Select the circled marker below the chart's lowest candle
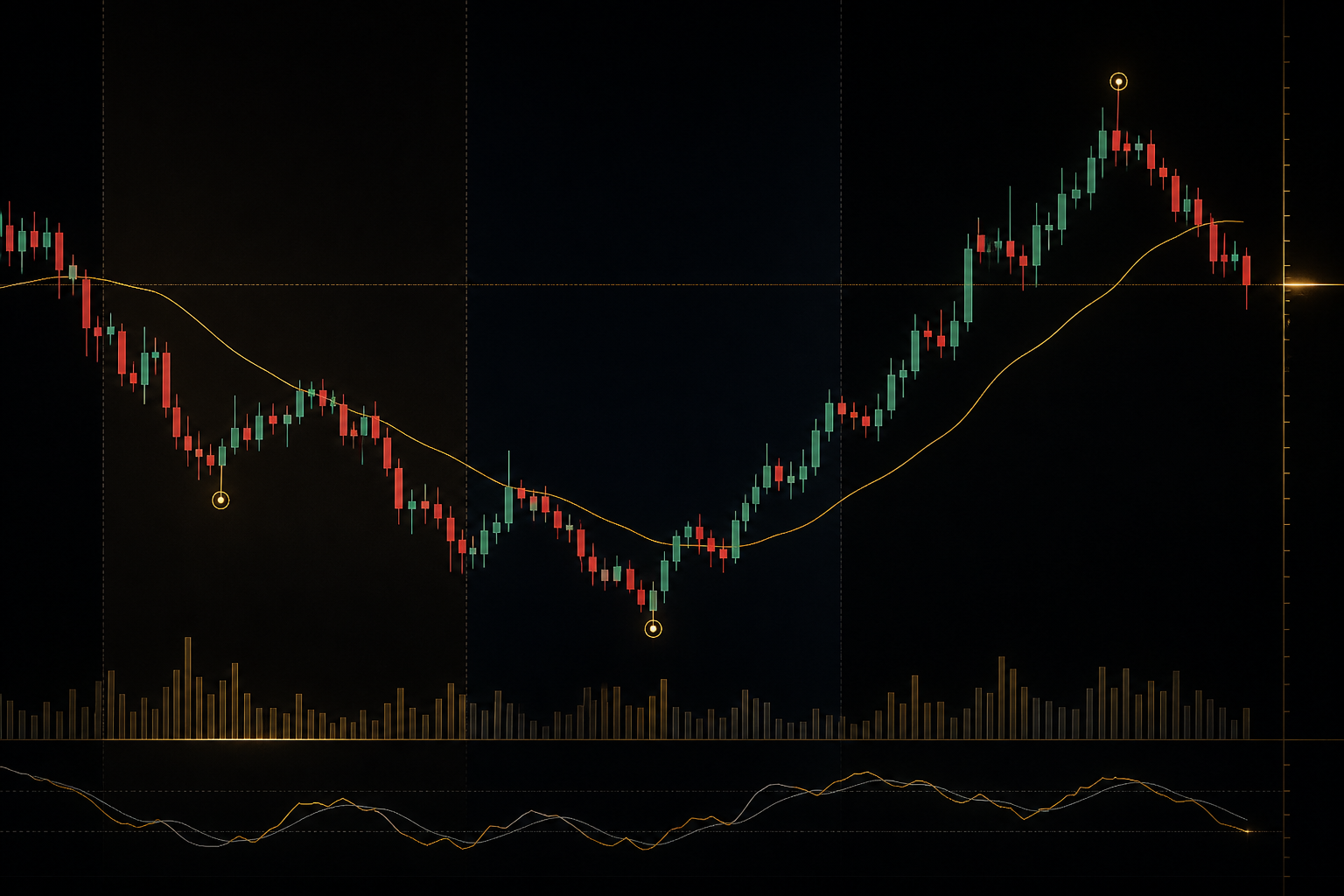The height and width of the screenshot is (896, 1344). pos(653,628)
